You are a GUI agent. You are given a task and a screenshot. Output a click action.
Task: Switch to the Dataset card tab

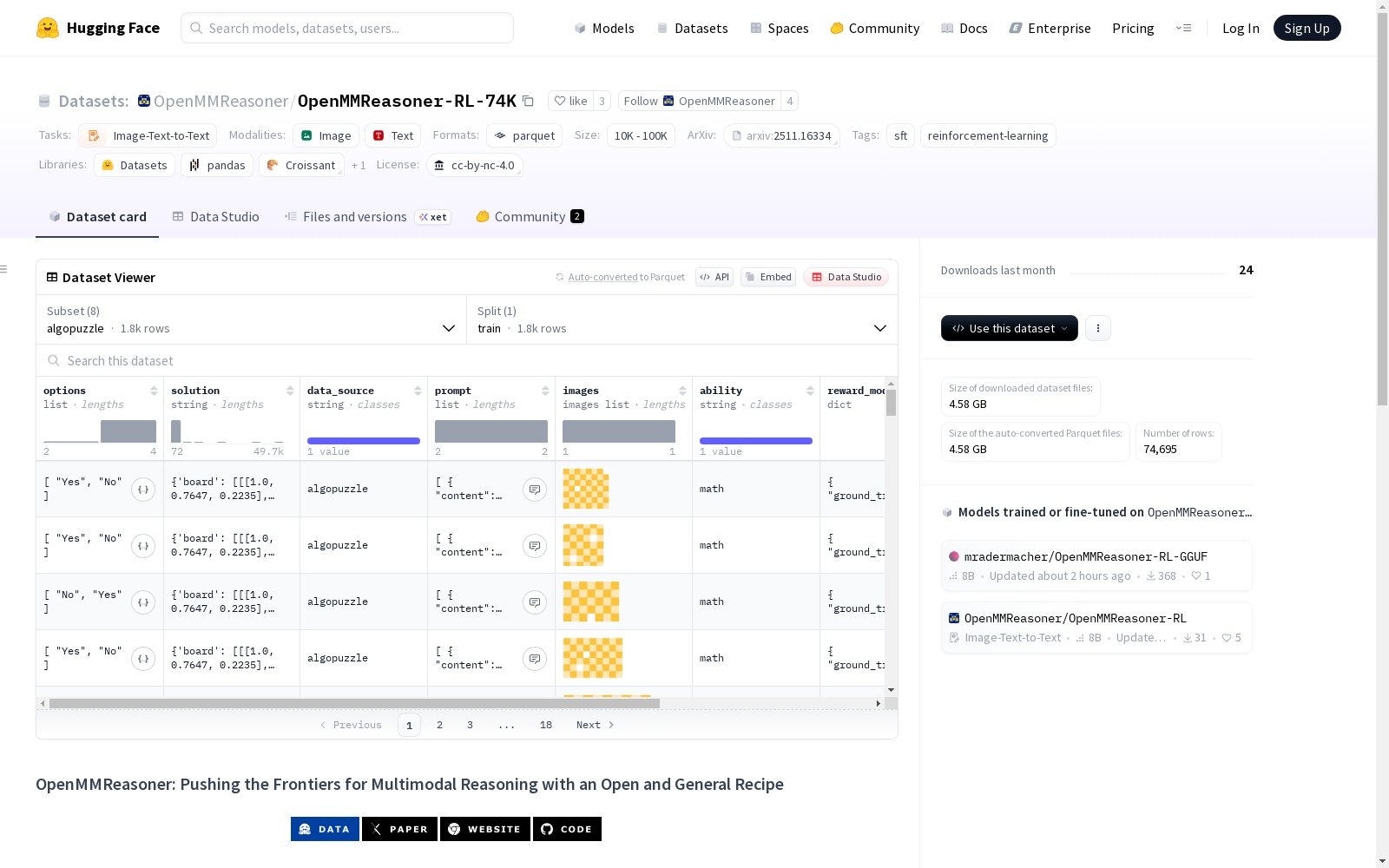[97, 217]
